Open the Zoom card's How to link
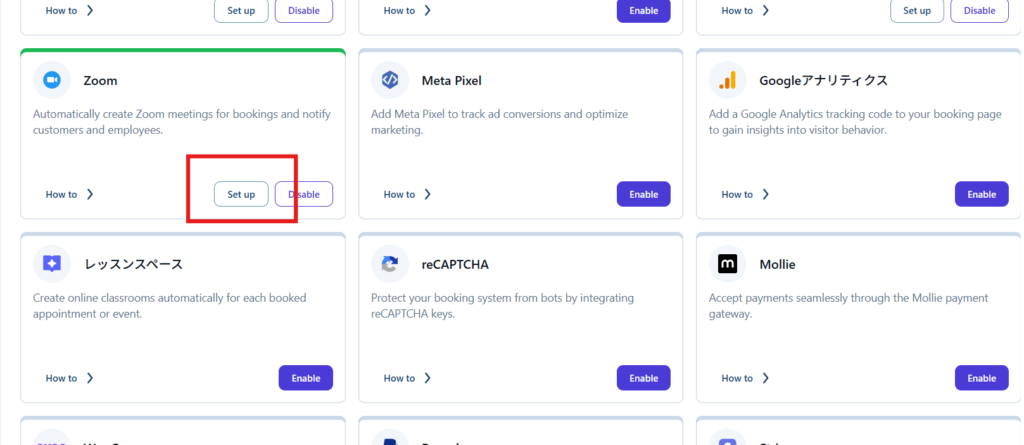The width and height of the screenshot is (1024, 445). click(x=68, y=194)
